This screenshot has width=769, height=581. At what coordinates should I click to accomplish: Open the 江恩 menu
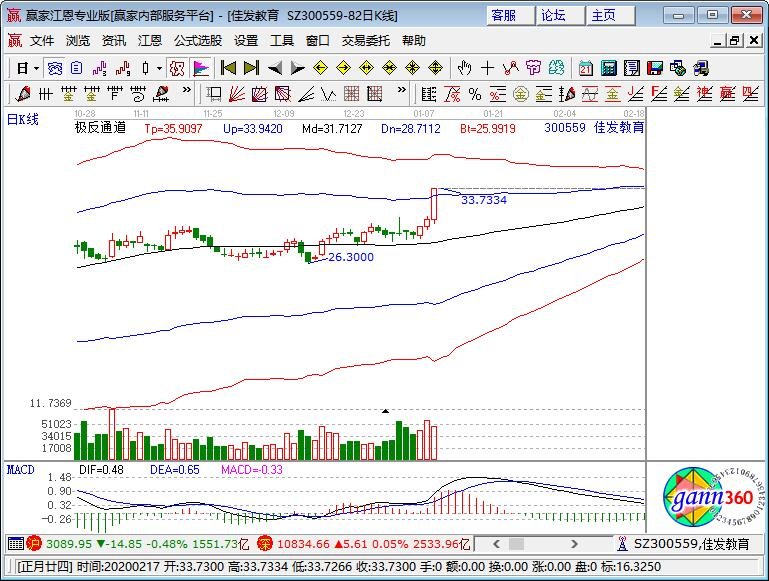(150, 41)
